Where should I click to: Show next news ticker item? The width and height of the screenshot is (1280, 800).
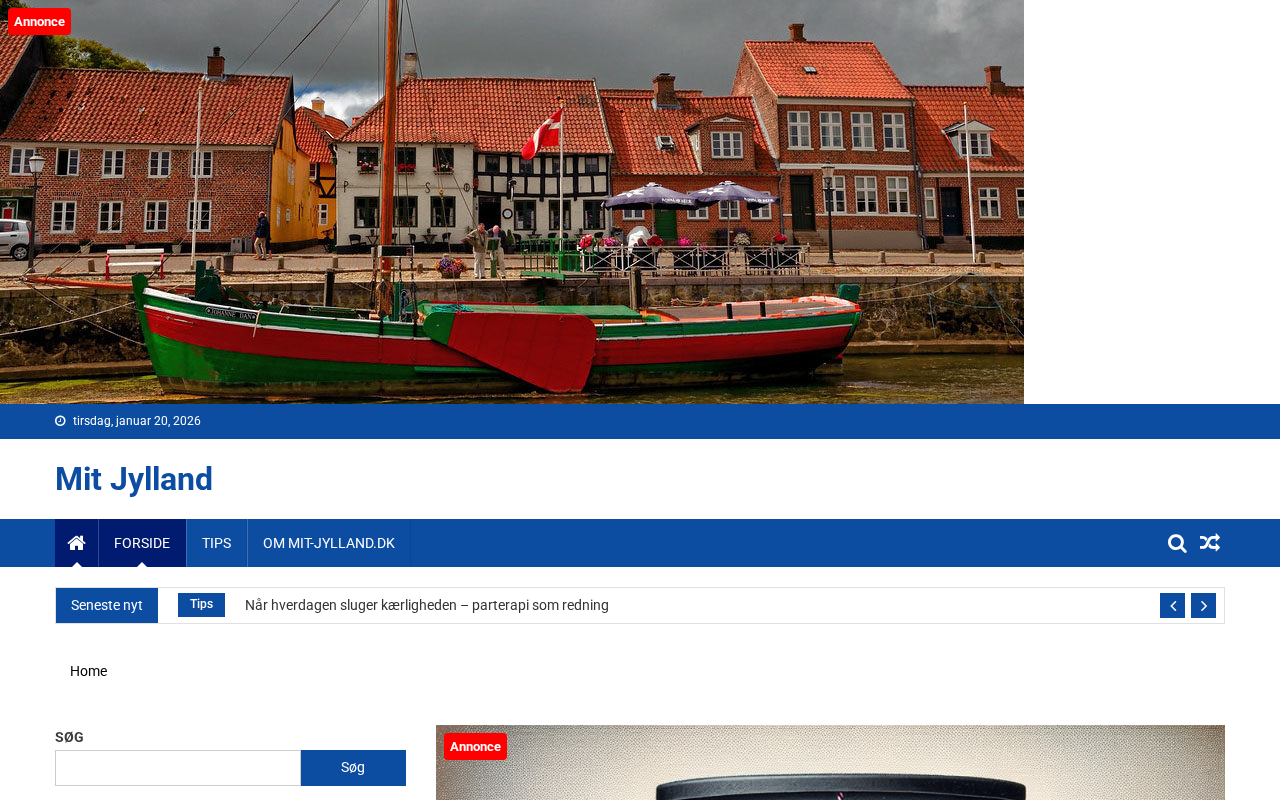click(1203, 606)
